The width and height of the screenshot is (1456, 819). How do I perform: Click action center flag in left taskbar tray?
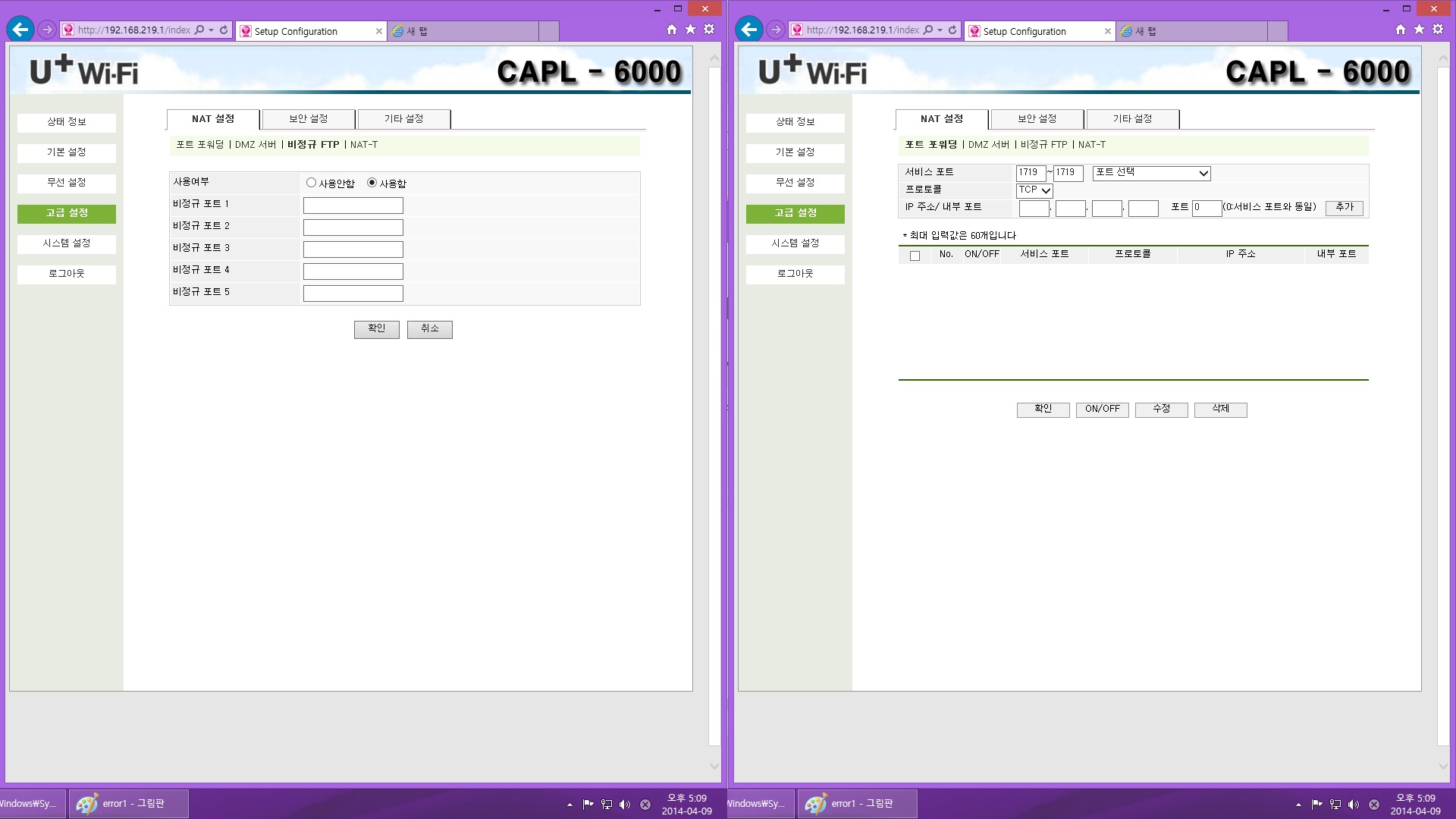[x=588, y=805]
